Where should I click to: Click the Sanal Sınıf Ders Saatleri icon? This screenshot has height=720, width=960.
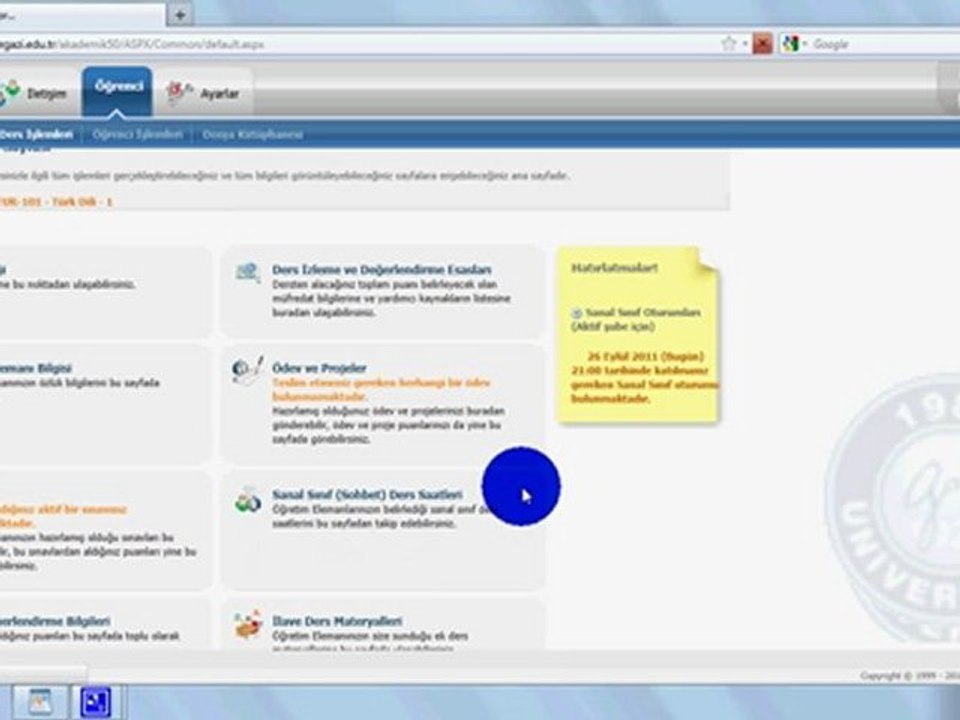click(248, 500)
